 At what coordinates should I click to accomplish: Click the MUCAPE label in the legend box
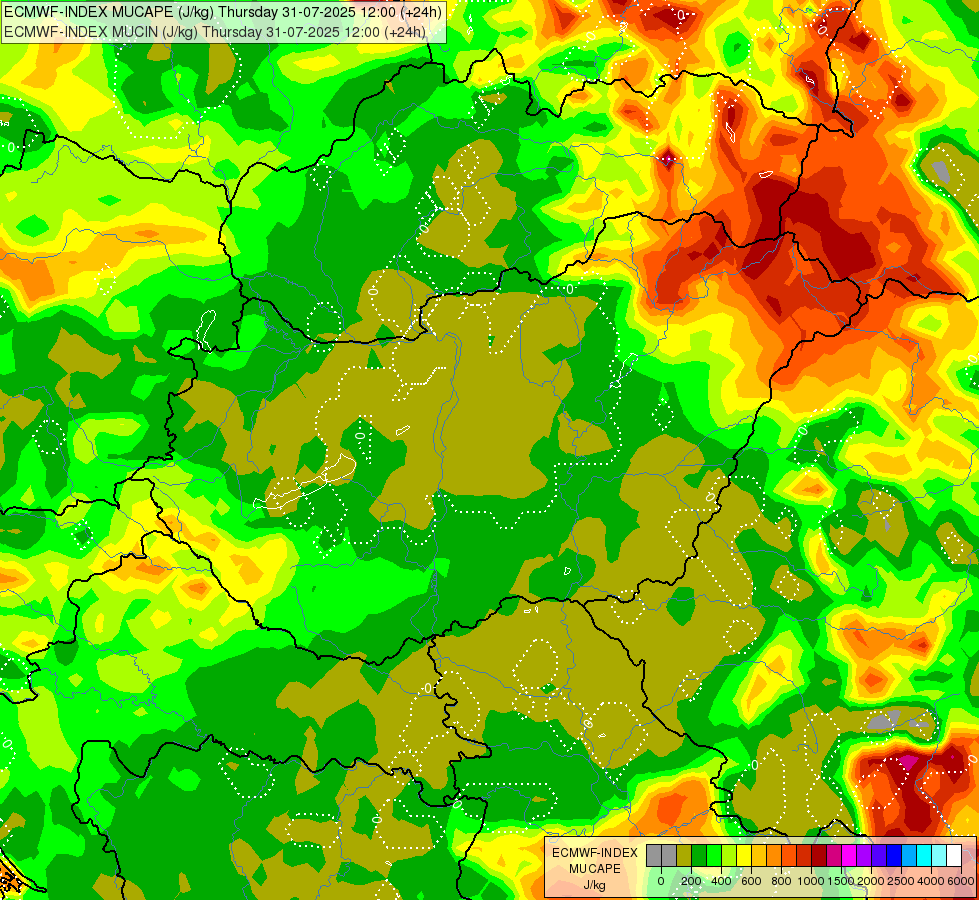(x=595, y=869)
